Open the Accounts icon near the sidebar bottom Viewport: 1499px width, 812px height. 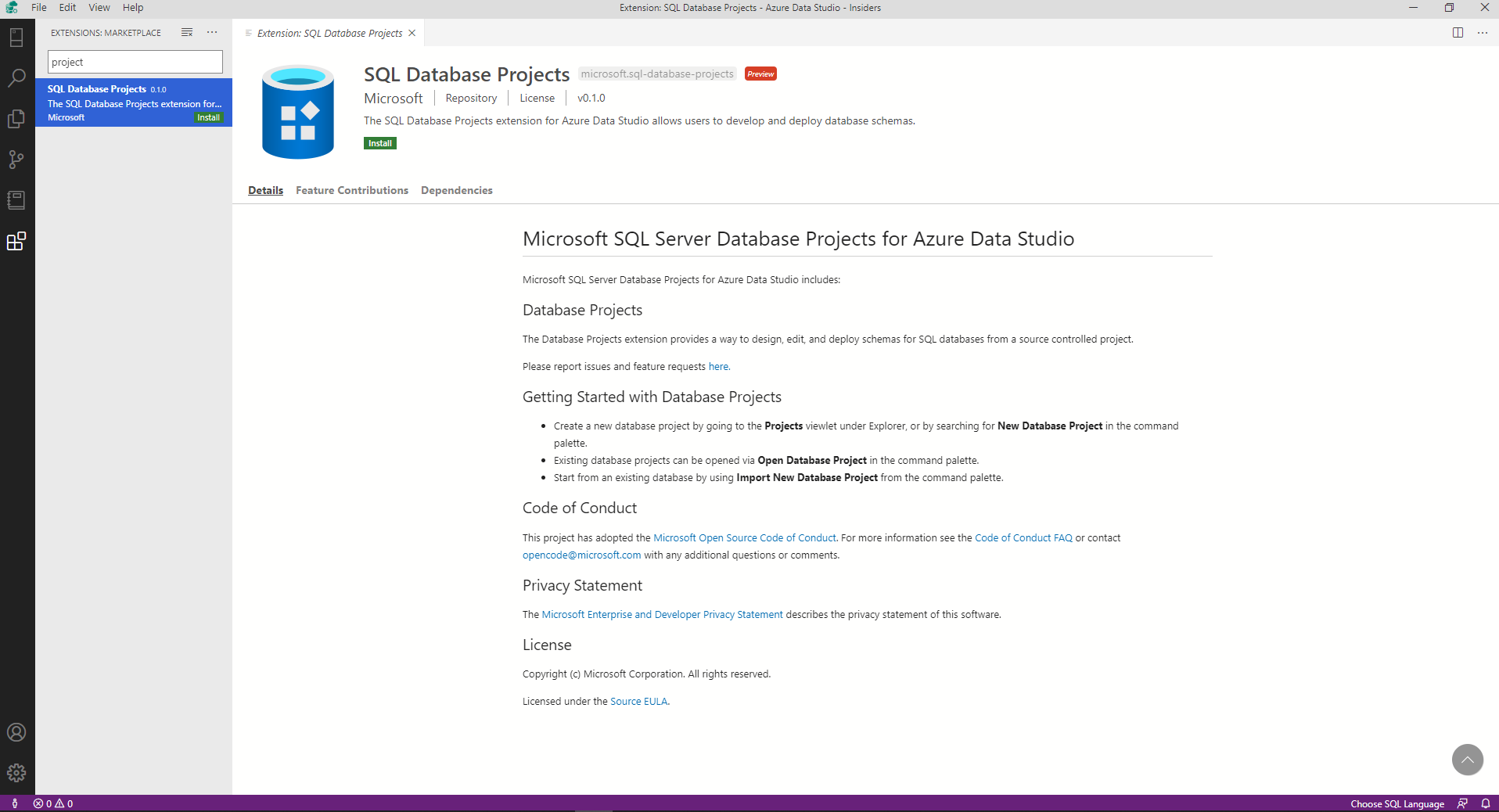16,732
